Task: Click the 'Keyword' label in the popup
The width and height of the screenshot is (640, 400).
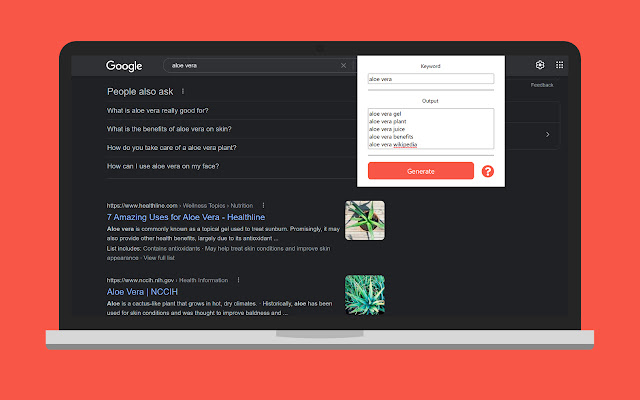Action: (430, 66)
